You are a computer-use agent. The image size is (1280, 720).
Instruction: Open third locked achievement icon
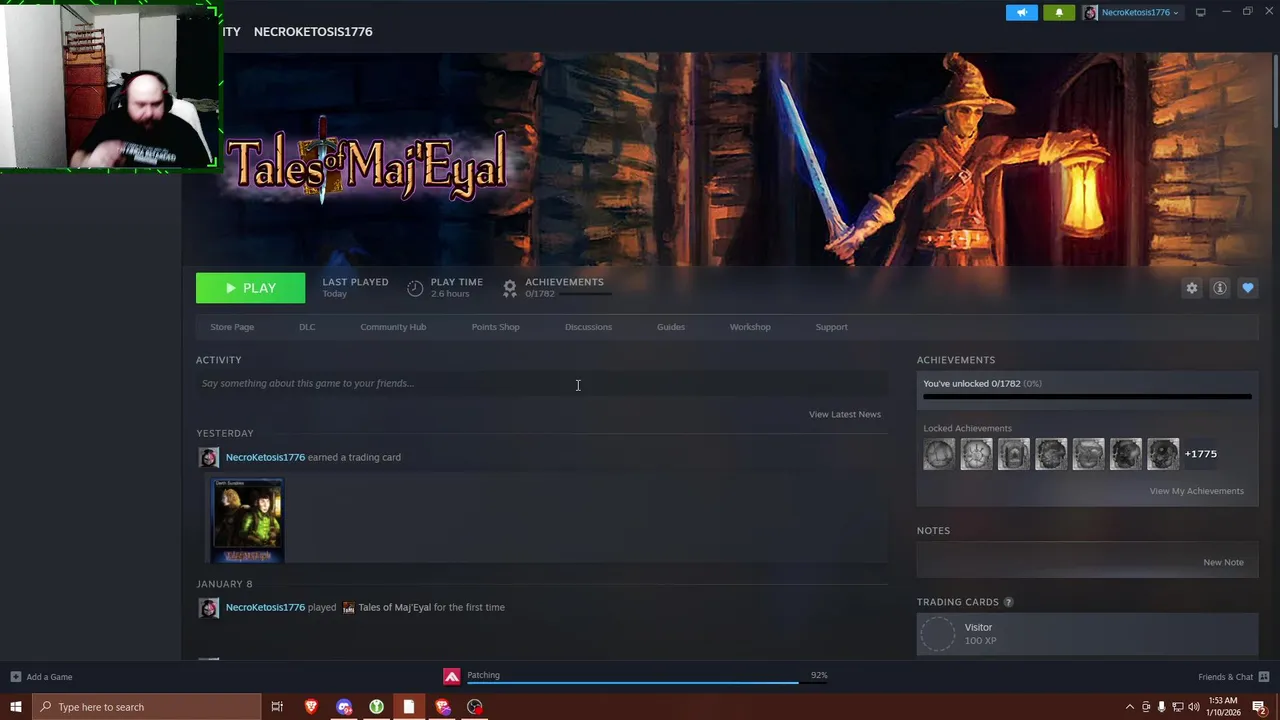(x=1014, y=454)
